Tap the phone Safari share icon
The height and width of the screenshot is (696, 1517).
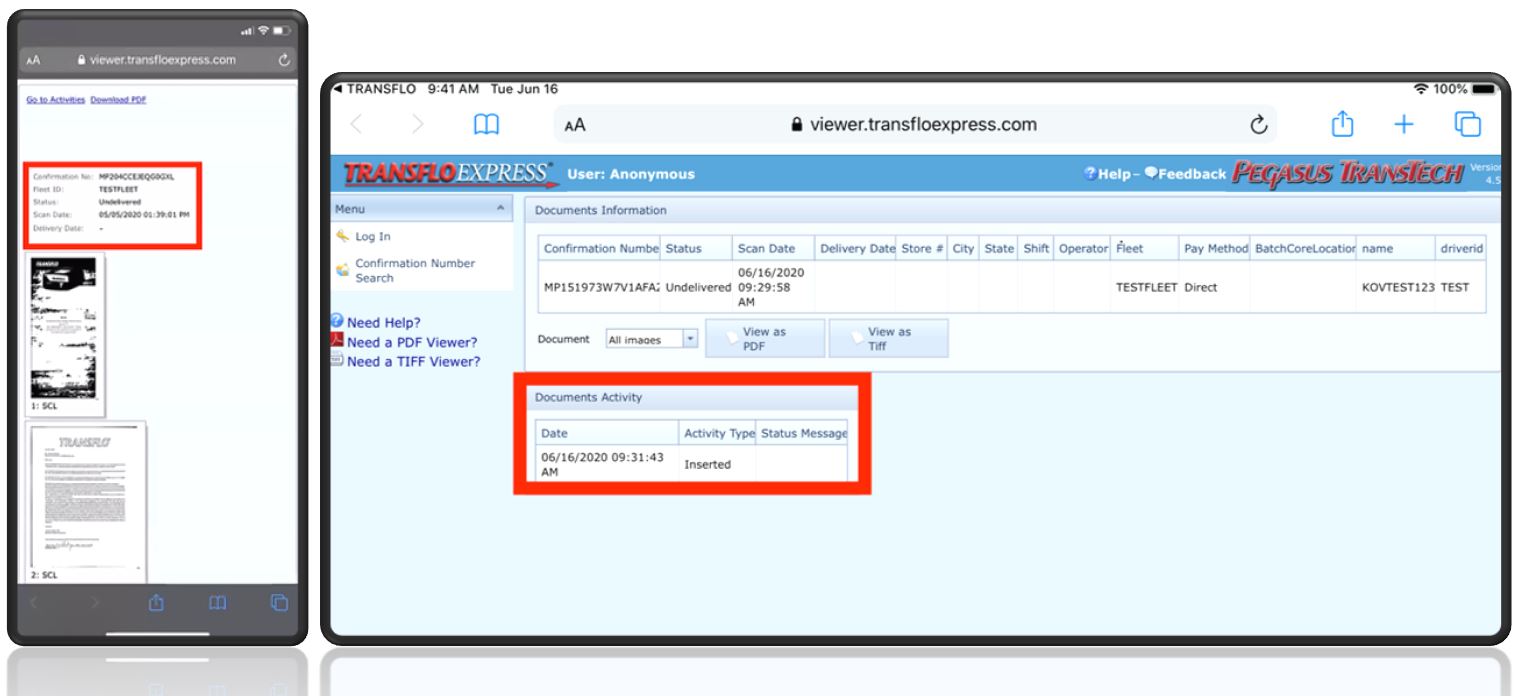pyautogui.click(x=156, y=603)
